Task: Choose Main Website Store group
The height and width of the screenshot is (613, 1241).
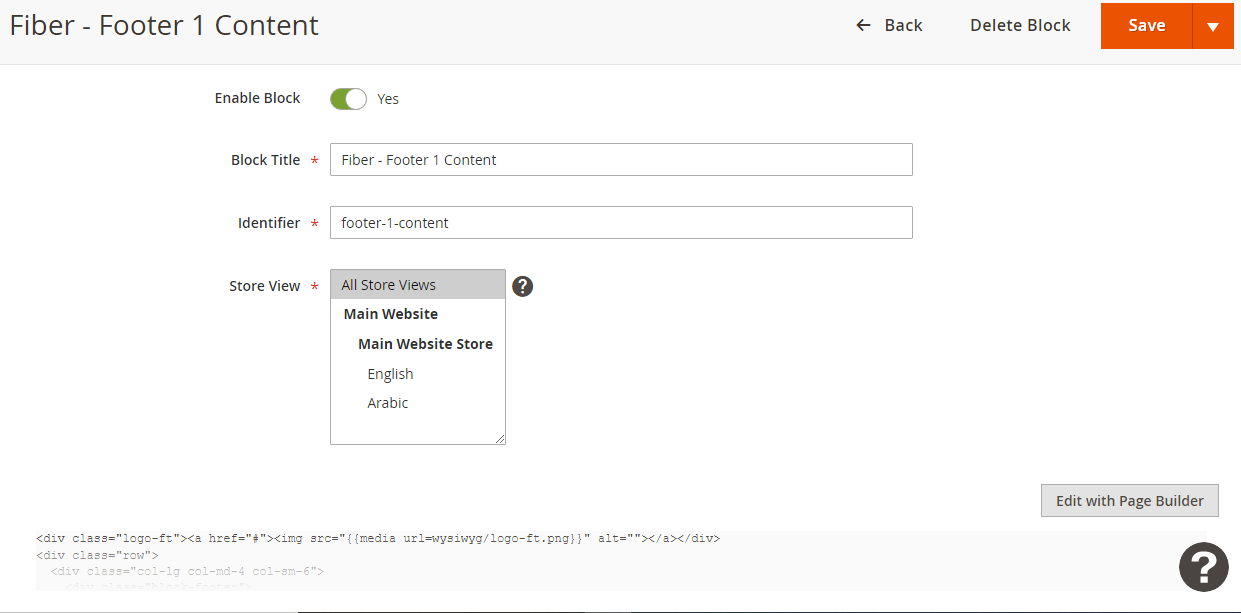Action: click(425, 344)
